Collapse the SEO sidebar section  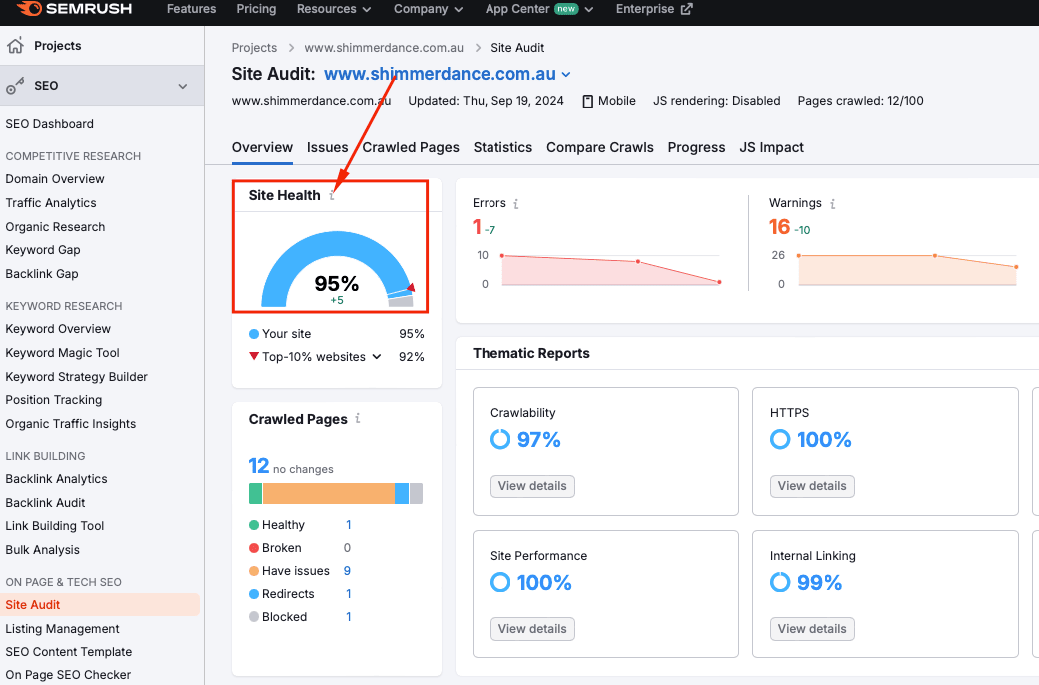point(183,86)
